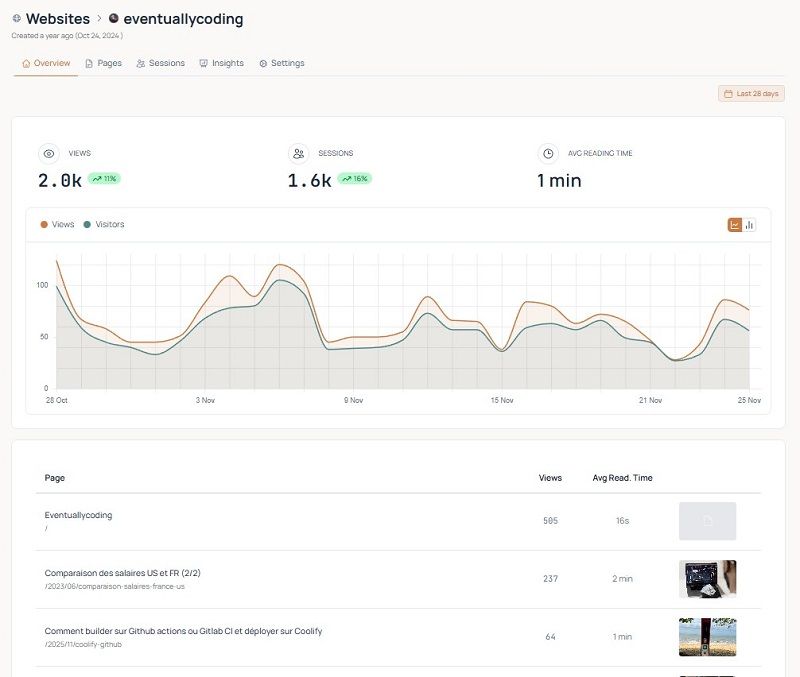Open Insights via its chat icon

coord(204,62)
